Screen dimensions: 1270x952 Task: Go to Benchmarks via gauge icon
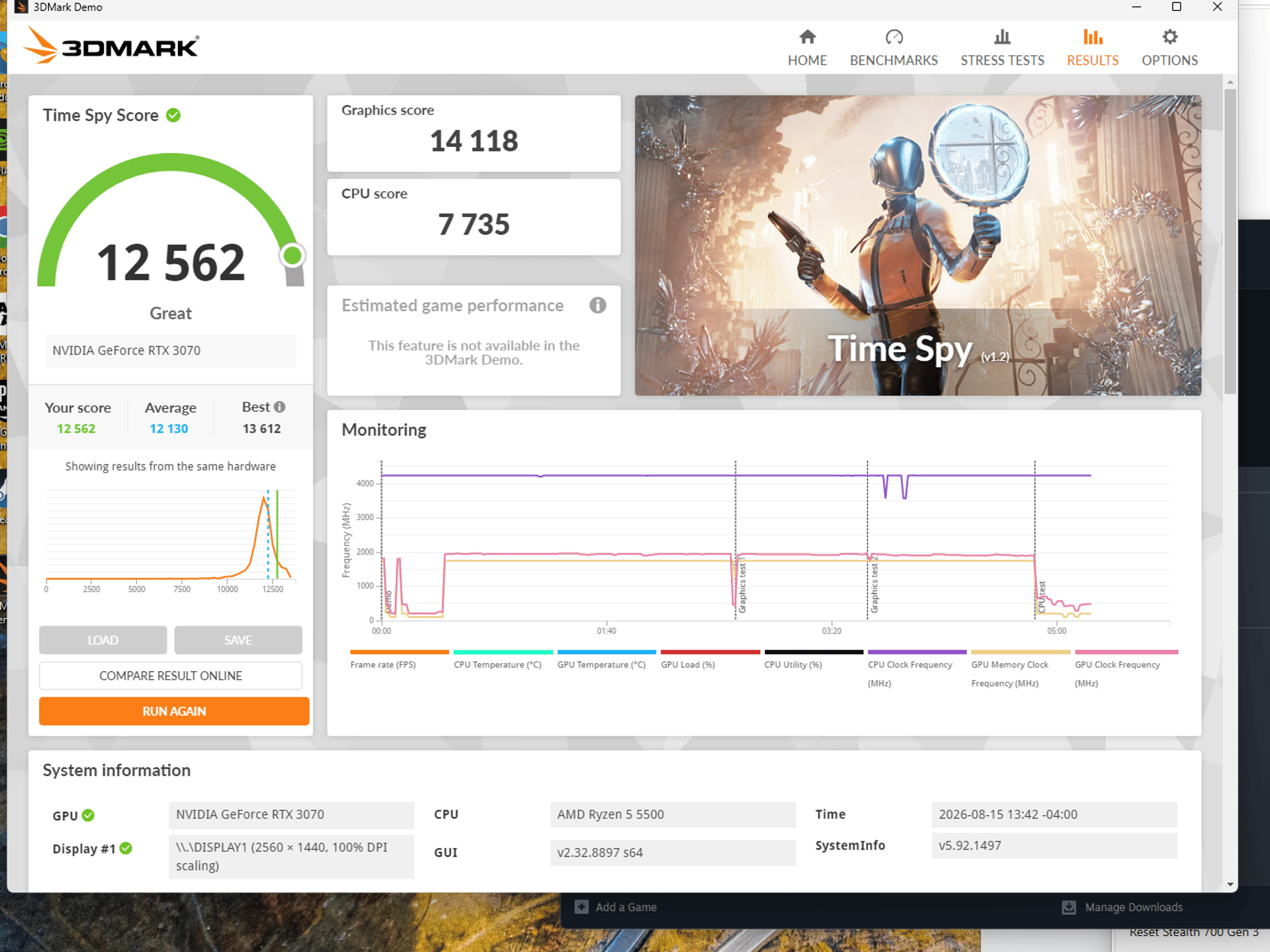coord(894,37)
